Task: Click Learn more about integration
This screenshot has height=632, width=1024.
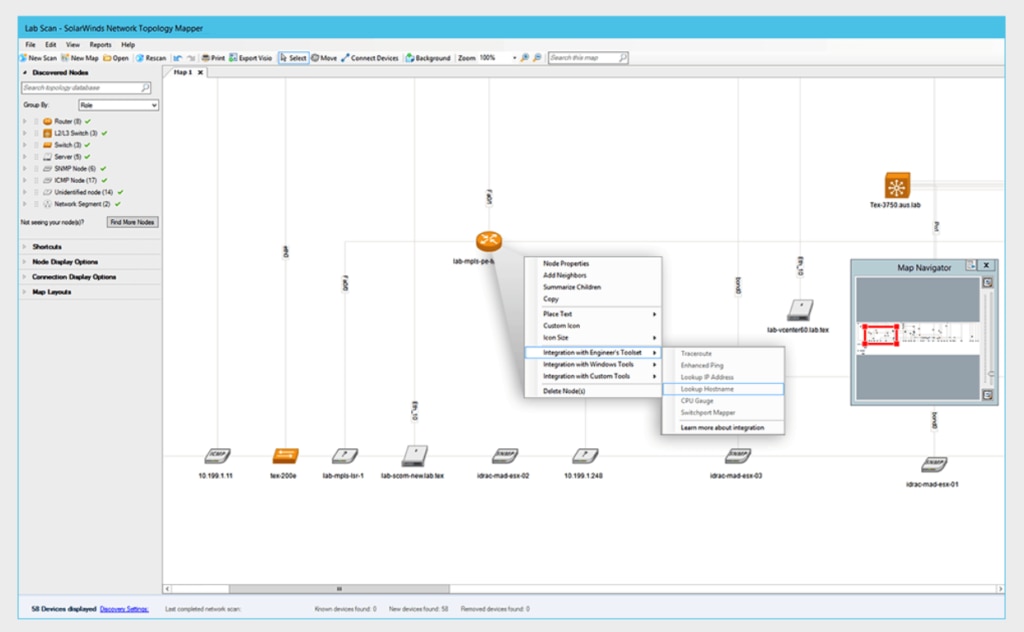Action: [722, 428]
